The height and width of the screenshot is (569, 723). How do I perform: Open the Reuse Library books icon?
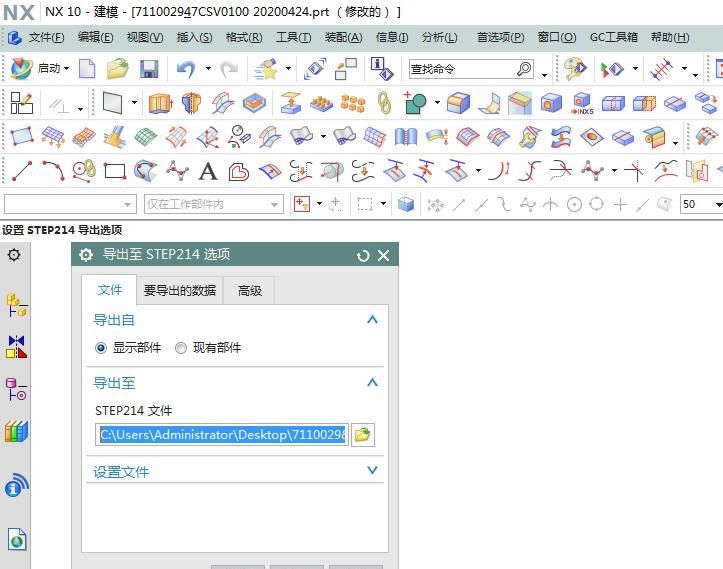pos(17,432)
